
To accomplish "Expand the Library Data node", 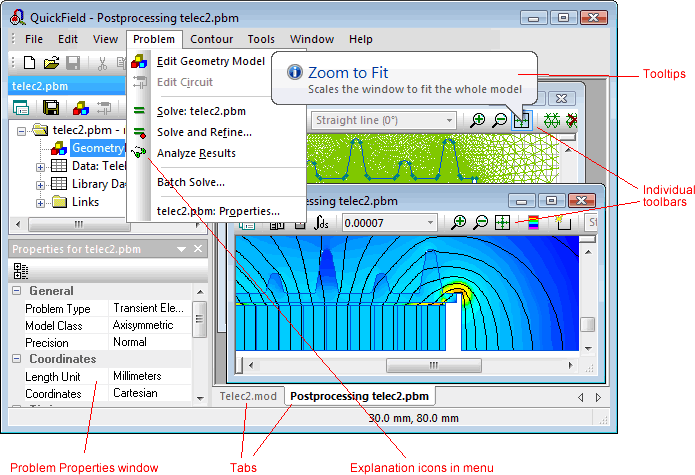I will [40, 185].
